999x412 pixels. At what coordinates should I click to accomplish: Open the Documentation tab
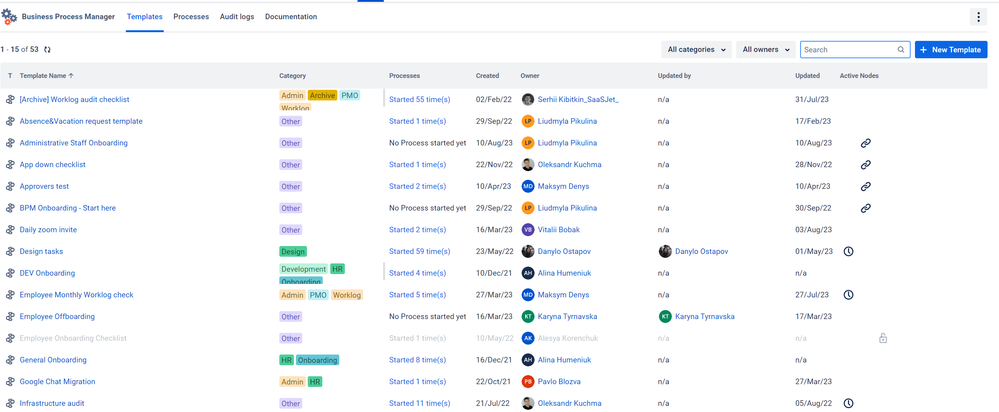(x=291, y=17)
